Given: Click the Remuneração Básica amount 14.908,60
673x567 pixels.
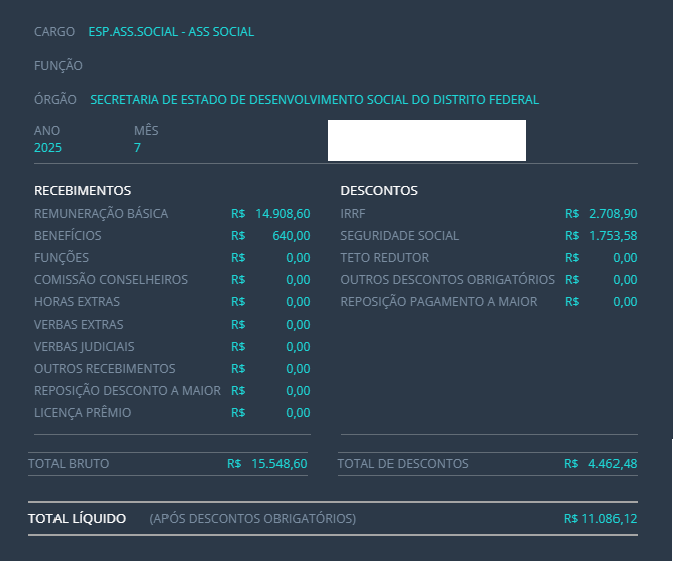Looking at the screenshot, I should pyautogui.click(x=282, y=214).
